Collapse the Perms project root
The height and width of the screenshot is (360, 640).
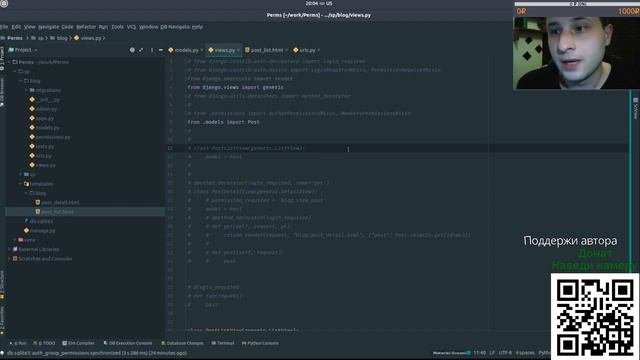tap(10, 62)
